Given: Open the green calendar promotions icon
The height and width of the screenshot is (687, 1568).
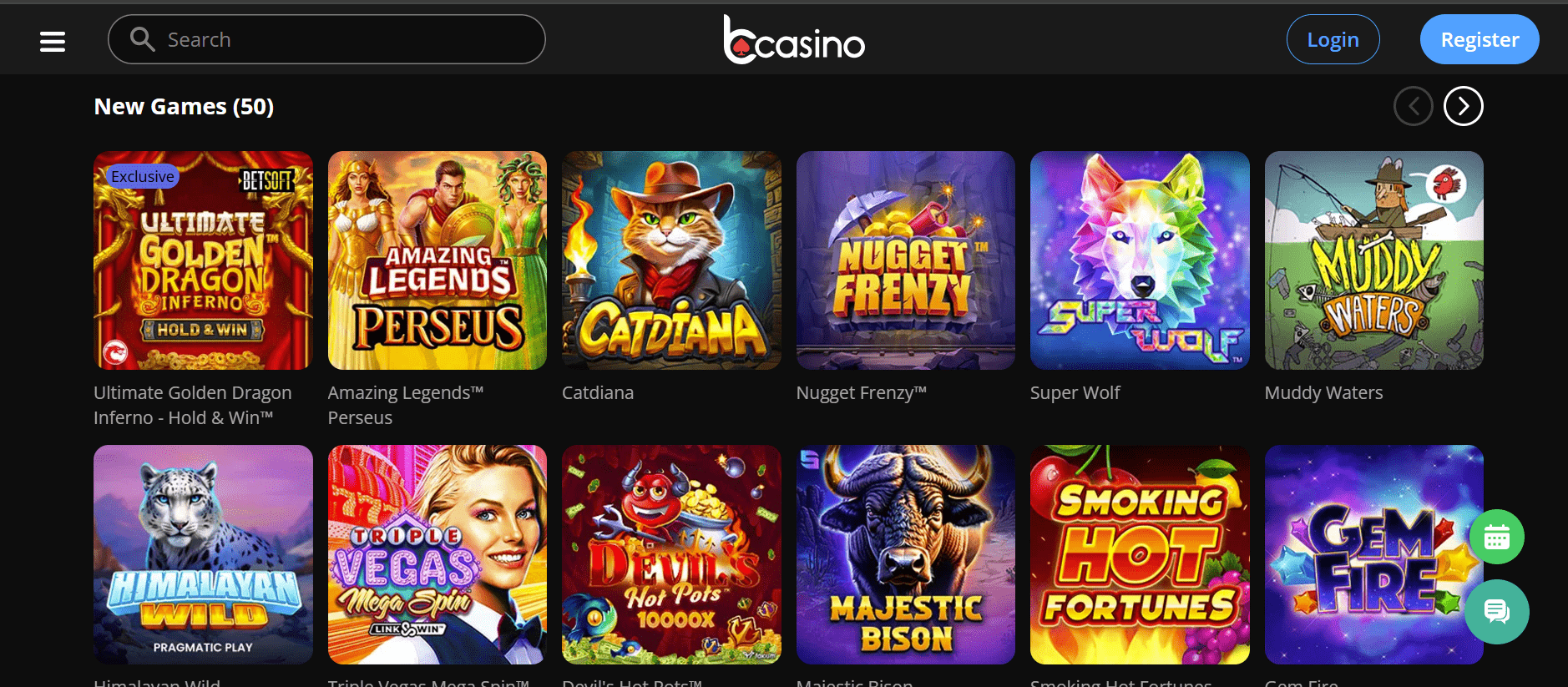Looking at the screenshot, I should [1497, 537].
